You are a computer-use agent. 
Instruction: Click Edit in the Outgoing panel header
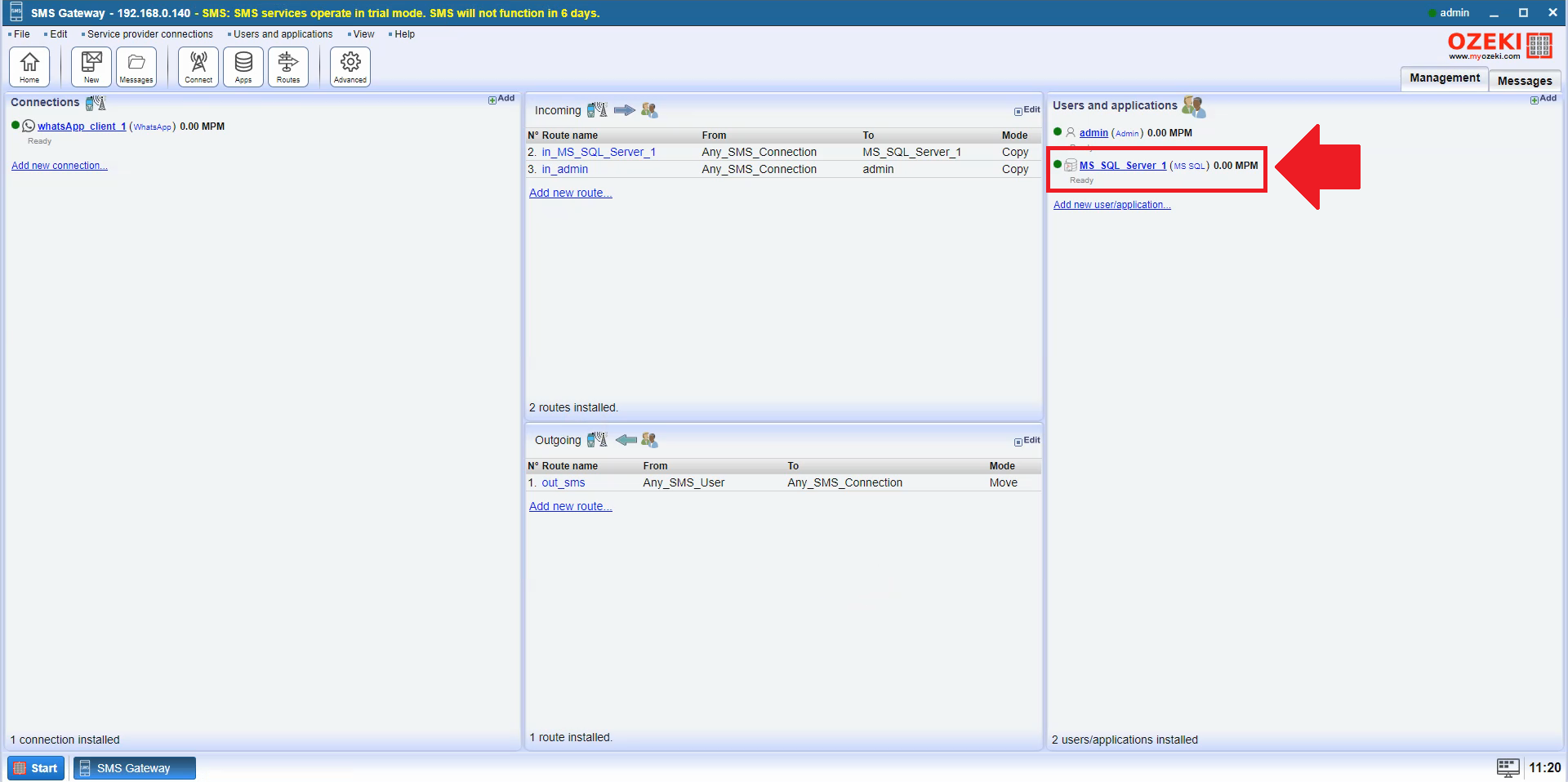[x=1027, y=441]
